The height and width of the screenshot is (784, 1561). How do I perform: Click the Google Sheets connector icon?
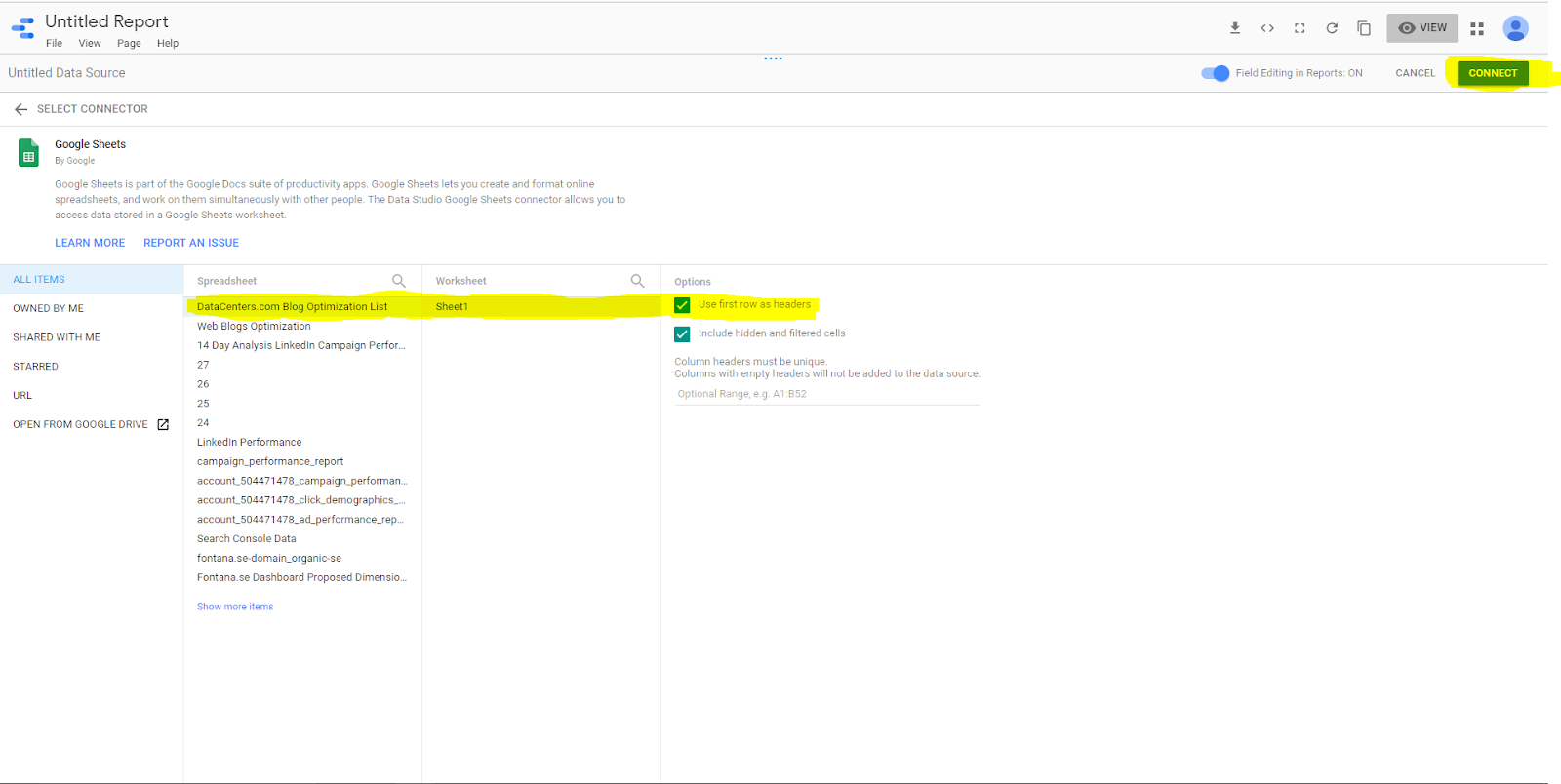[x=29, y=153]
